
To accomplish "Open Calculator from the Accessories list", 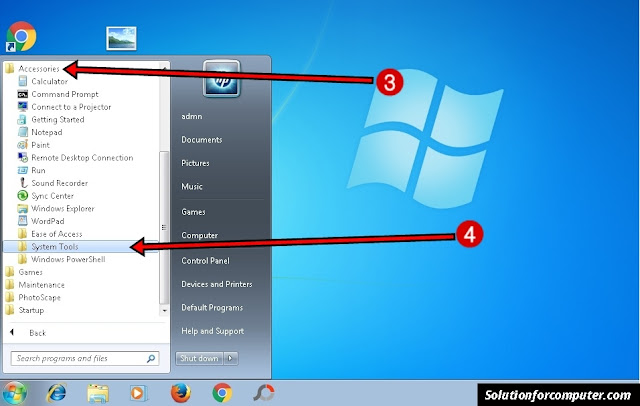I will pos(43,81).
